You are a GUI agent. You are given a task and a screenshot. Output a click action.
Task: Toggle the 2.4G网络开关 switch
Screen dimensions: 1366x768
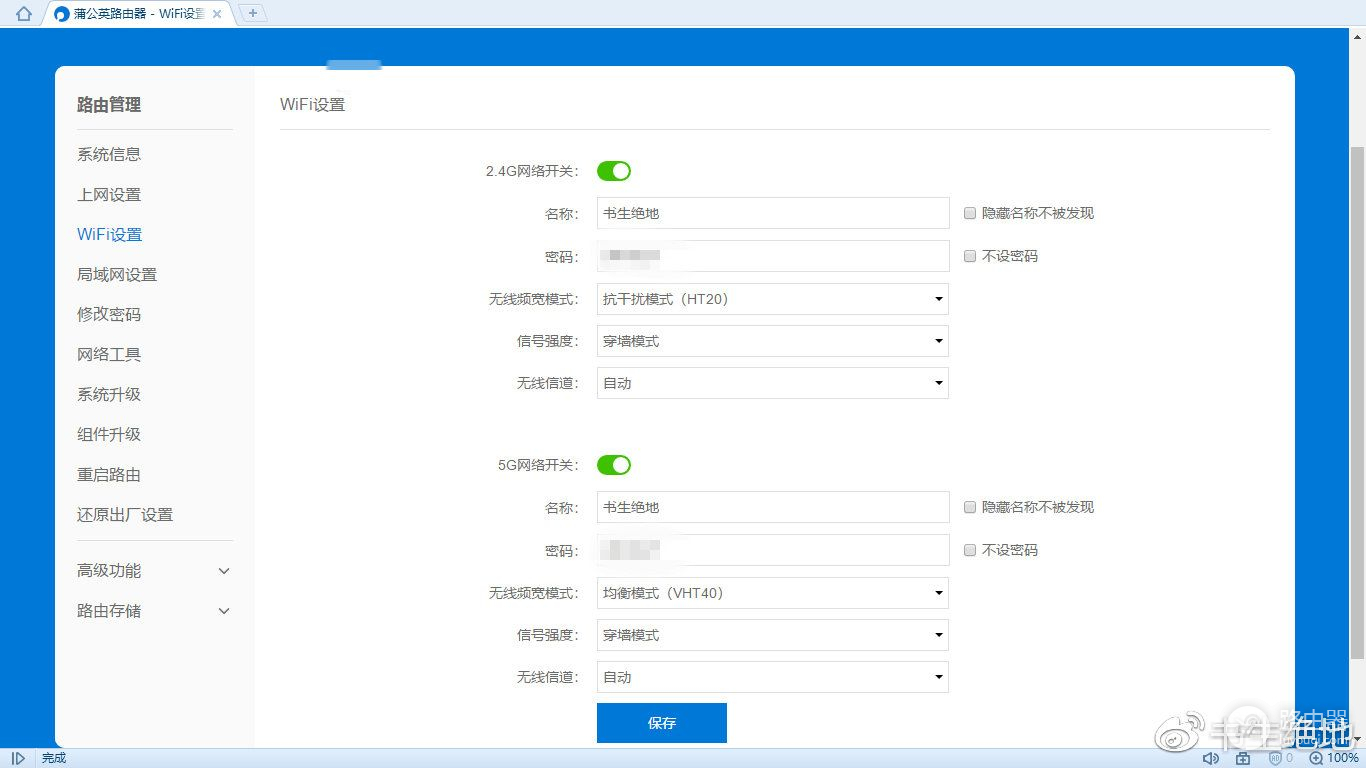coord(614,171)
